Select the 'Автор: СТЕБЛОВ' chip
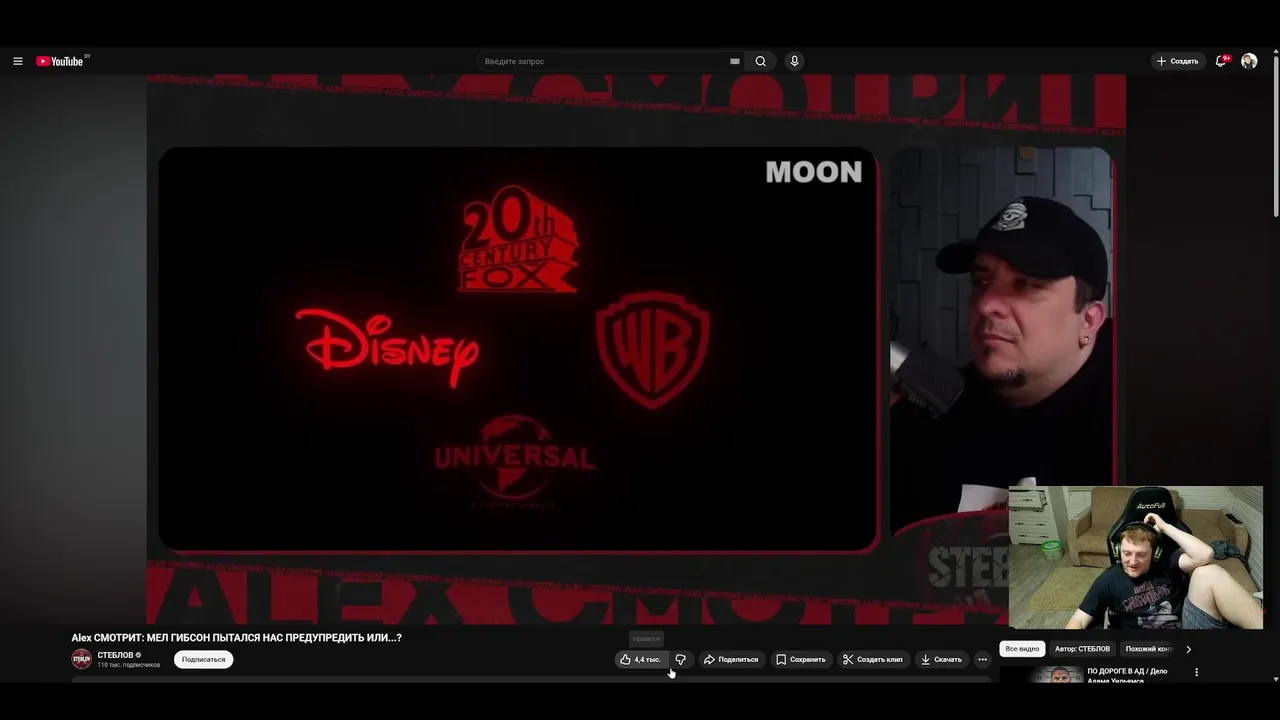The width and height of the screenshot is (1280, 720). point(1082,649)
